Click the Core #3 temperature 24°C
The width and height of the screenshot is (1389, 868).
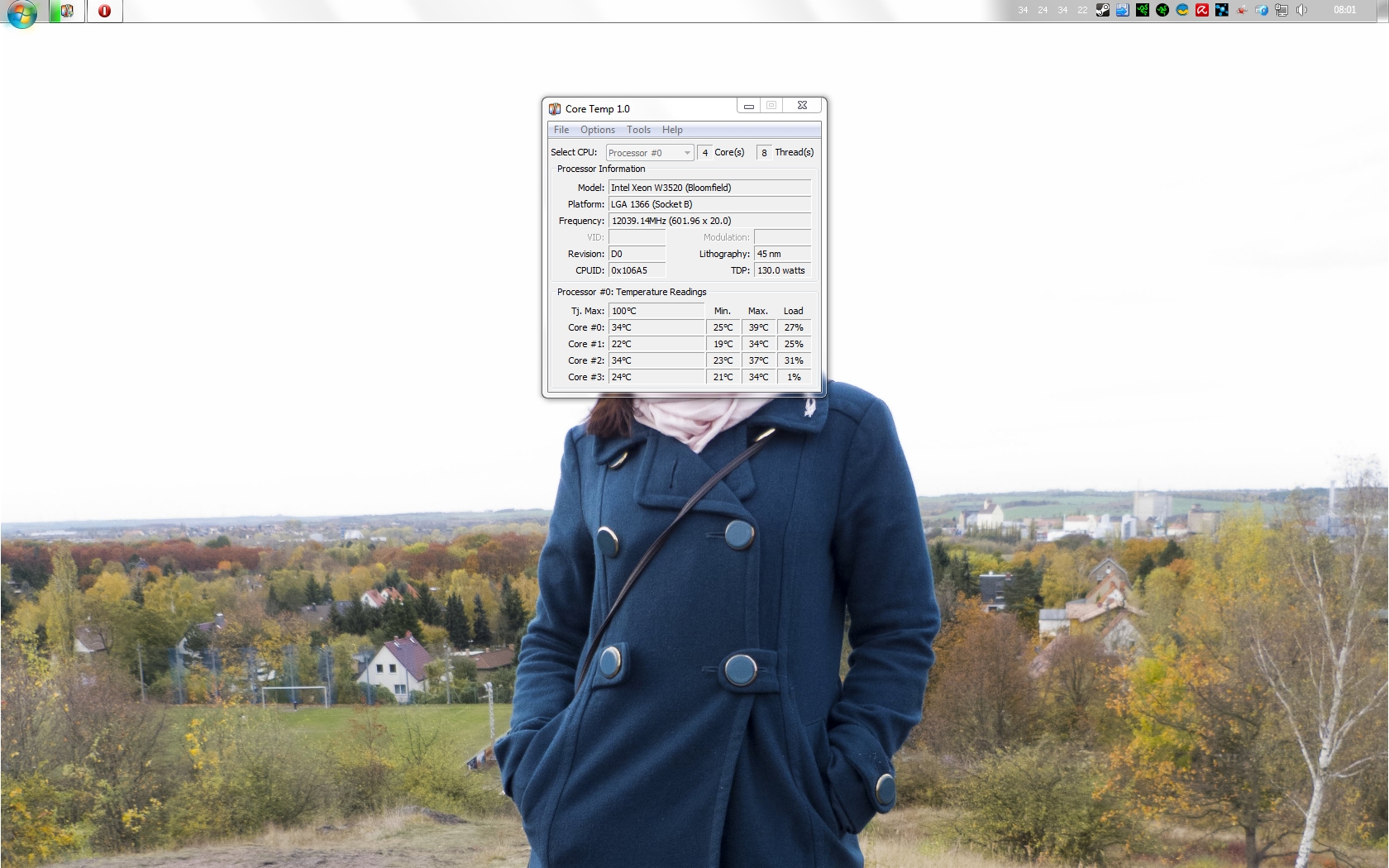(x=656, y=377)
